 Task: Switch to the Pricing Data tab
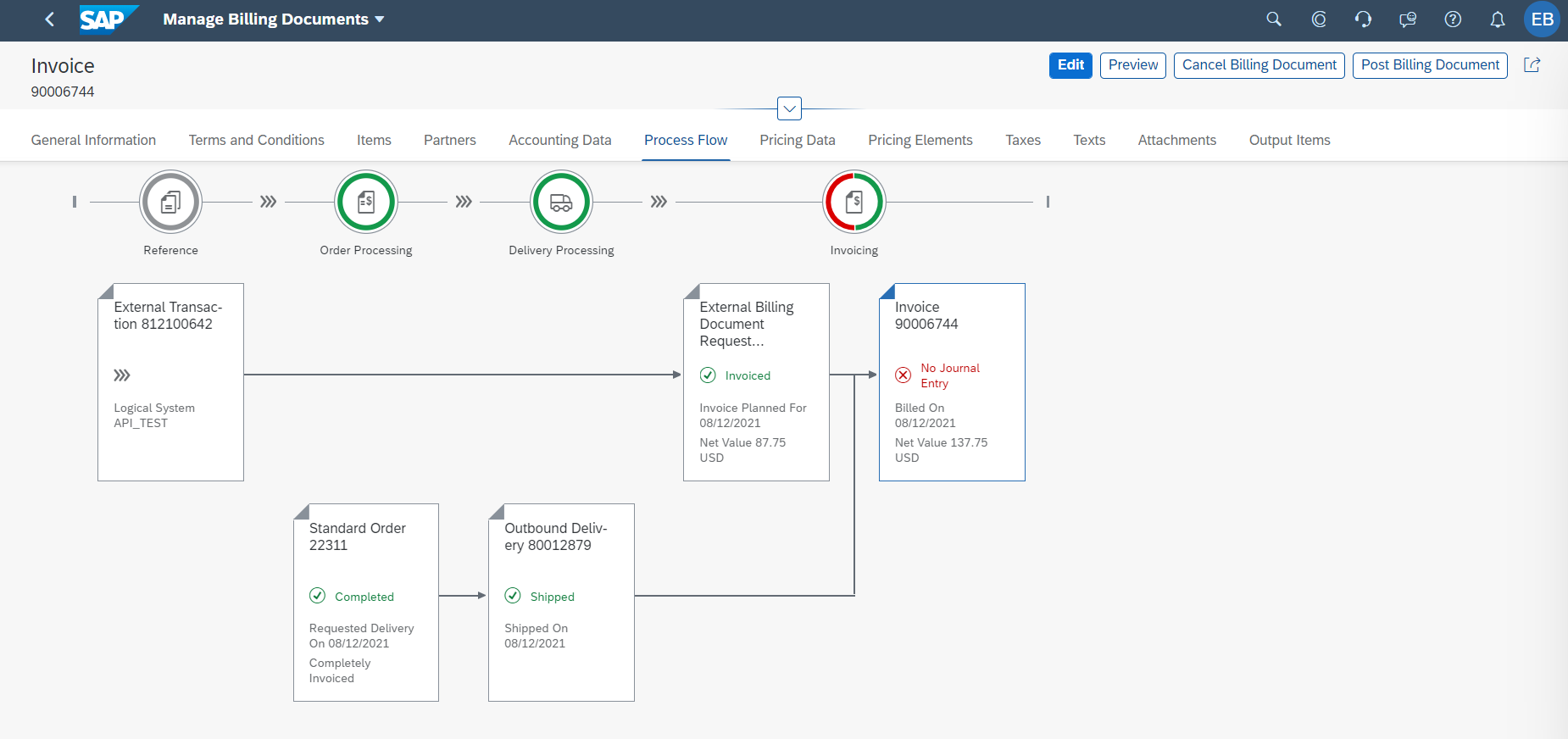(797, 141)
